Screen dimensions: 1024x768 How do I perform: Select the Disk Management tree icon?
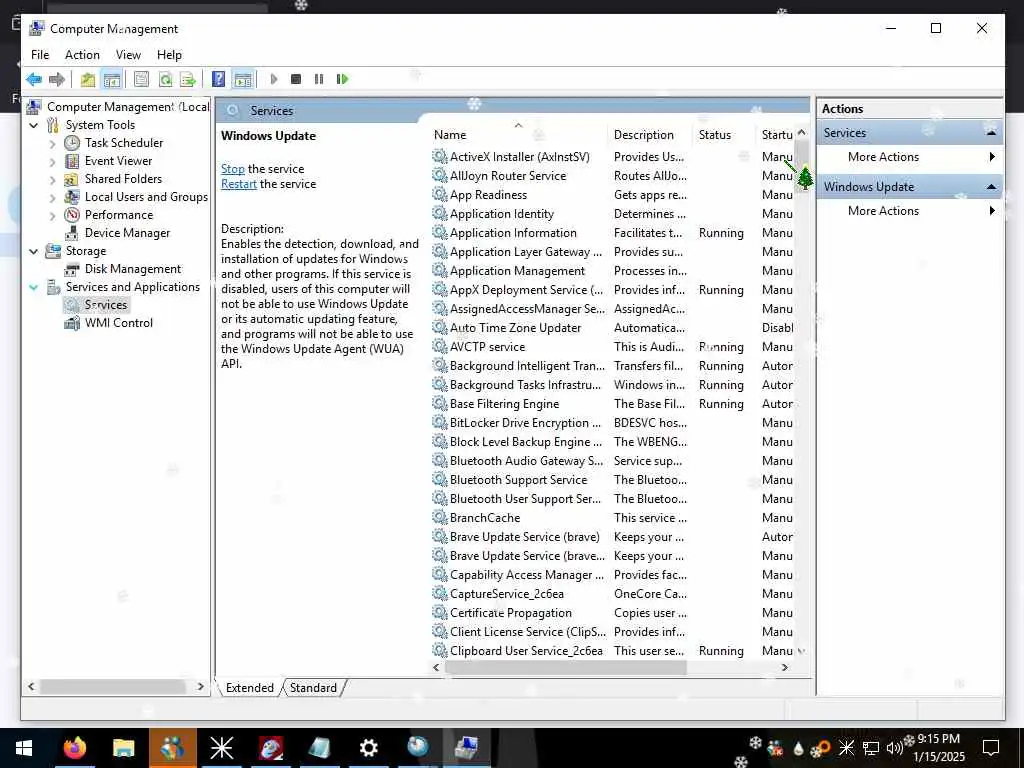pos(72,269)
